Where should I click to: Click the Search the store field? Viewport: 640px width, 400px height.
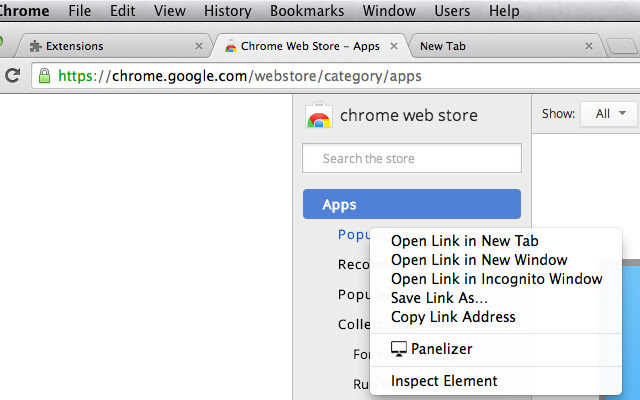(411, 158)
